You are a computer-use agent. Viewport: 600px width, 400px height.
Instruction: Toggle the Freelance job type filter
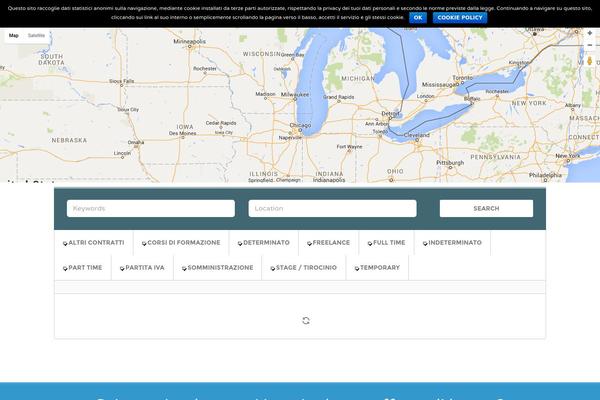328,243
